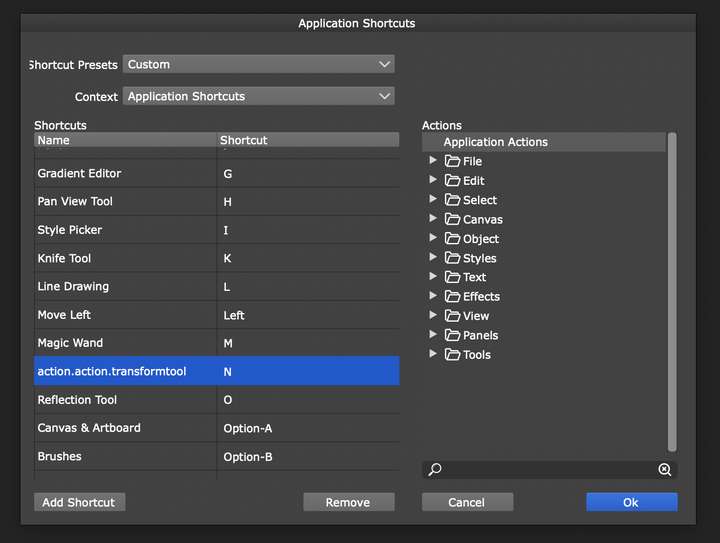Click the Effects folder icon
This screenshot has height=543, width=720.
452,297
